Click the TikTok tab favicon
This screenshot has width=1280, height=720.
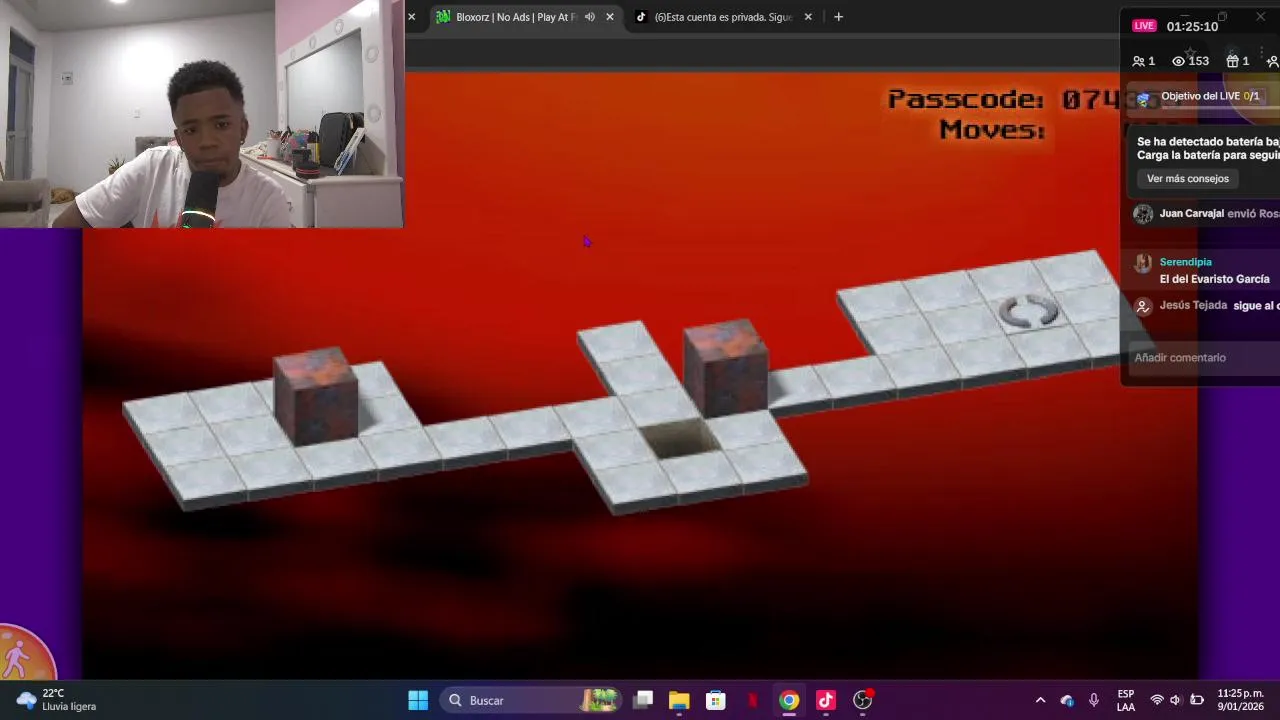(642, 17)
